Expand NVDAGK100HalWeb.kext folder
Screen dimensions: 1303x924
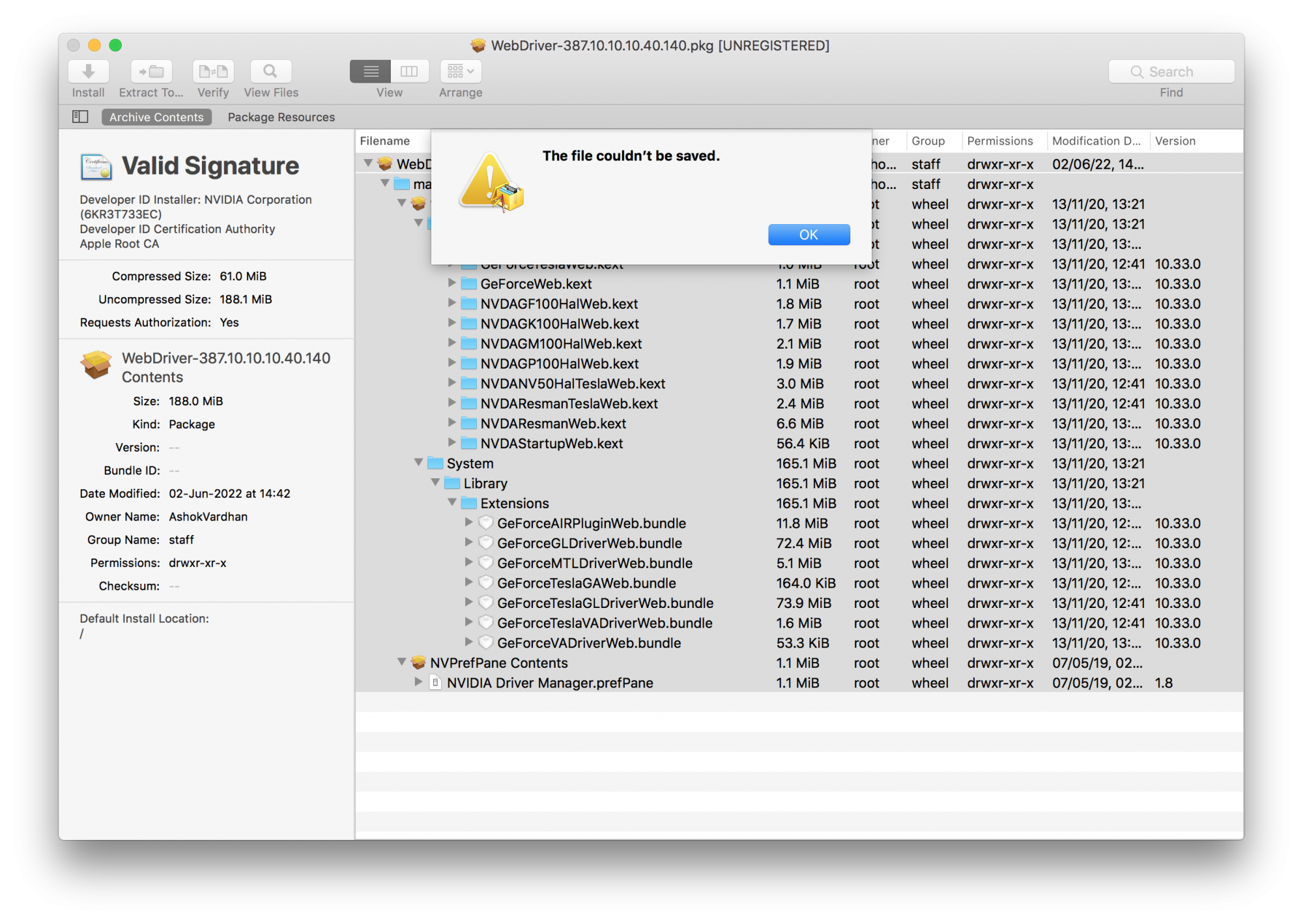pos(451,323)
